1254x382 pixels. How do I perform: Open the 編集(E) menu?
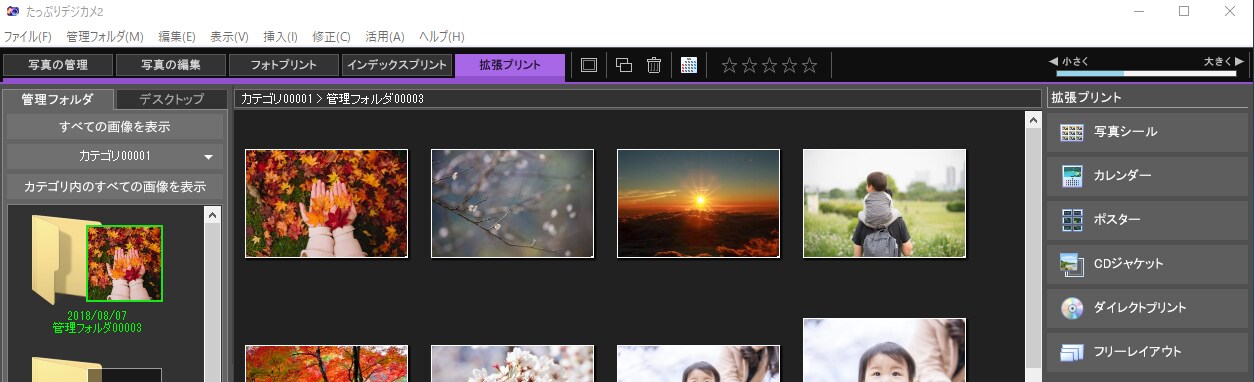click(177, 36)
